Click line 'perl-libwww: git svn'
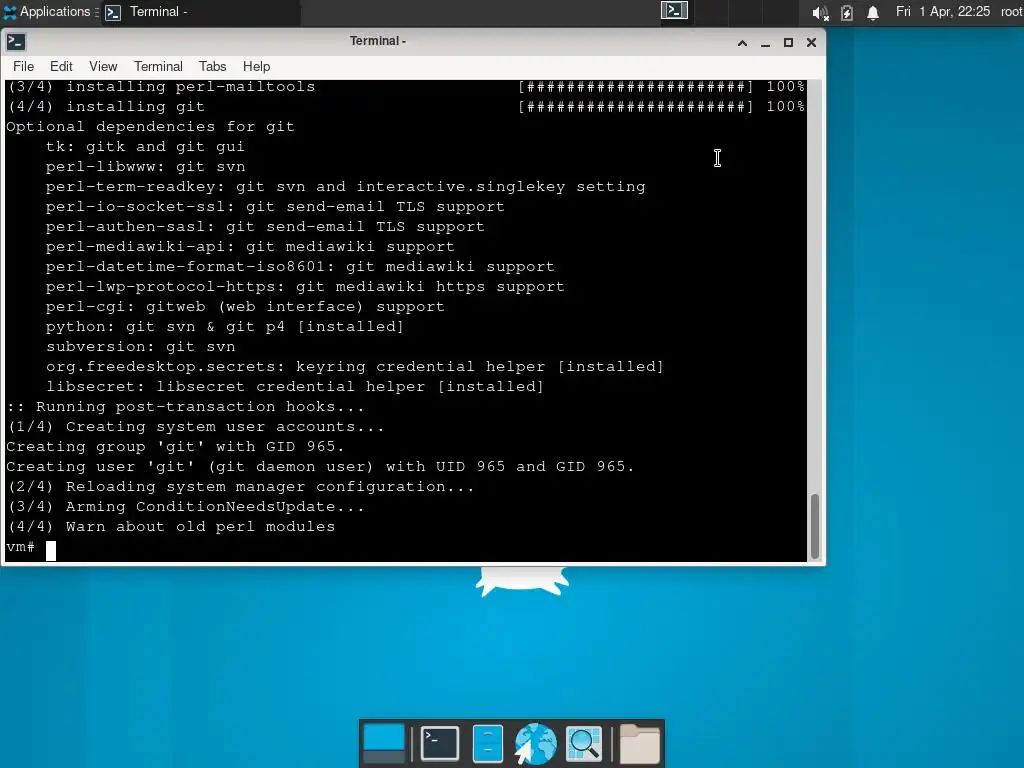Image resolution: width=1024 pixels, height=768 pixels. click(x=145, y=167)
